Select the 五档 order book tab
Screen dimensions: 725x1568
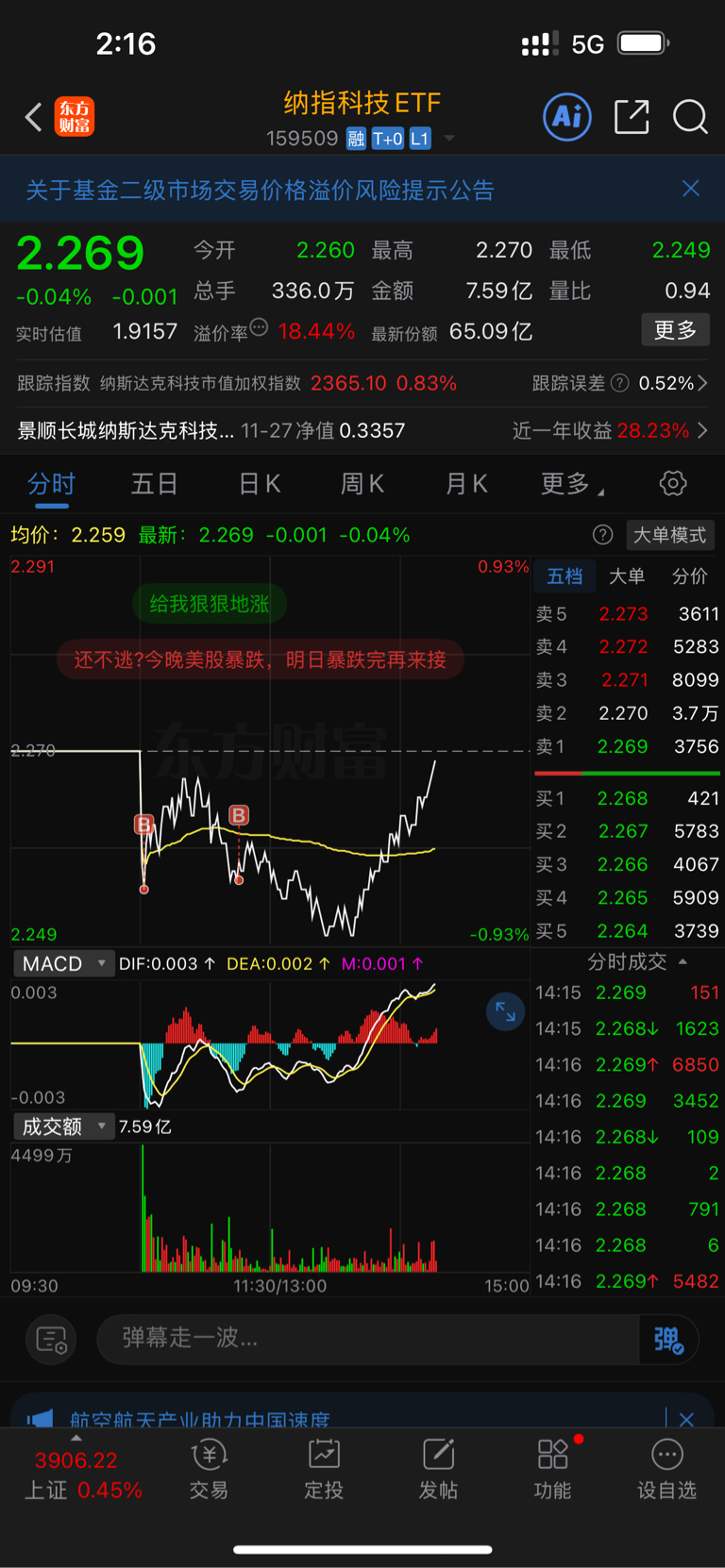565,575
